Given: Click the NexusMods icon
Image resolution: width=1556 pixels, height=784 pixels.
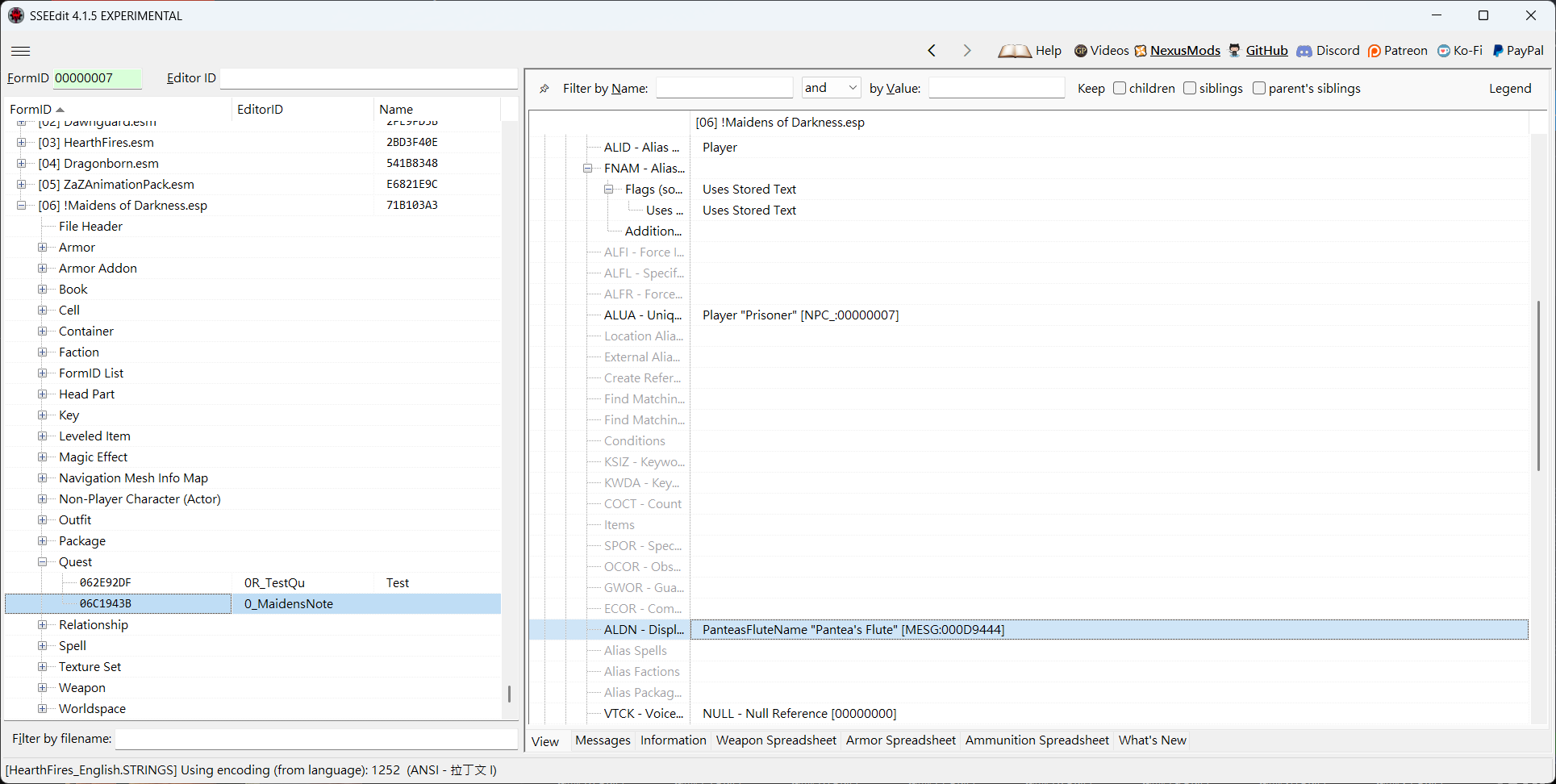Looking at the screenshot, I should [1141, 51].
